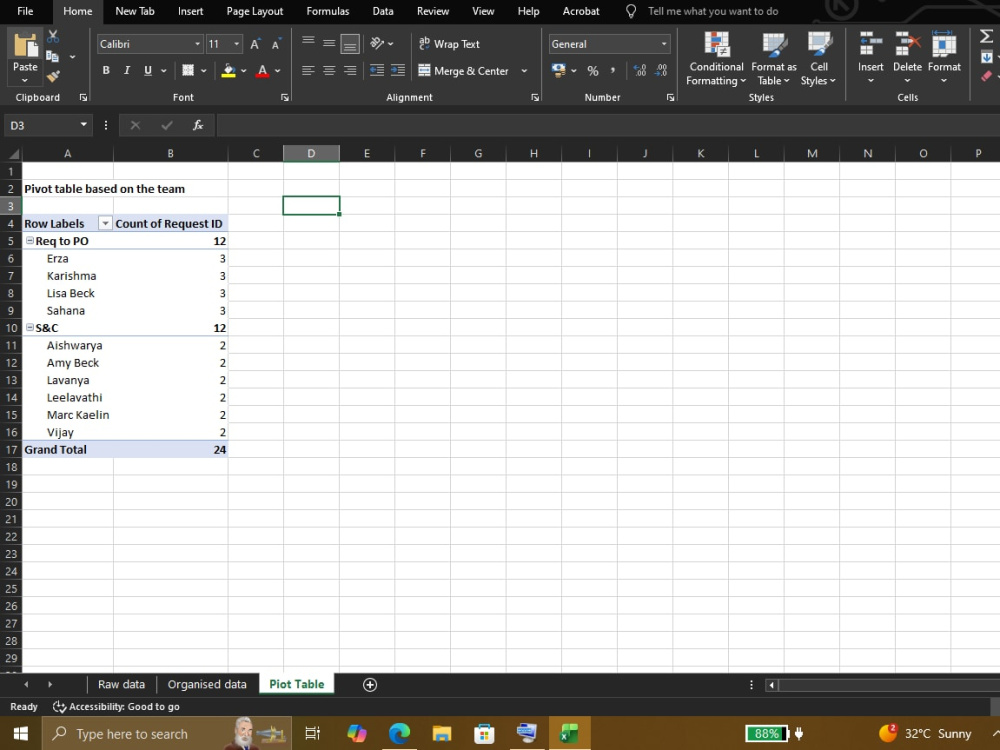Image resolution: width=1000 pixels, height=750 pixels.
Task: Switch to the Insert ribbon tab
Action: pos(190,11)
